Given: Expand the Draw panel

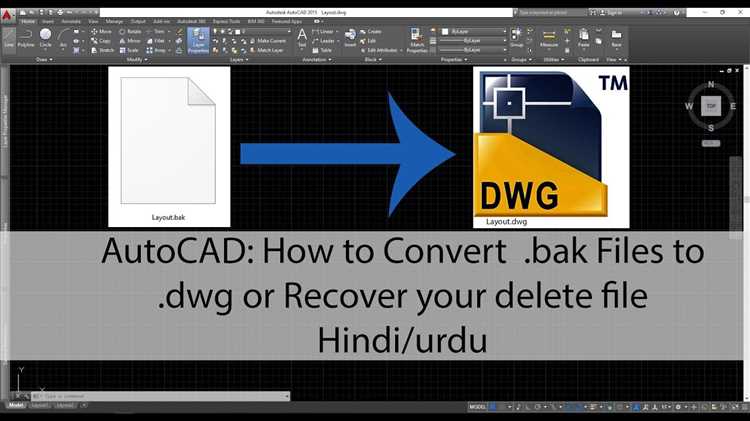Looking at the screenshot, I should coord(44,60).
